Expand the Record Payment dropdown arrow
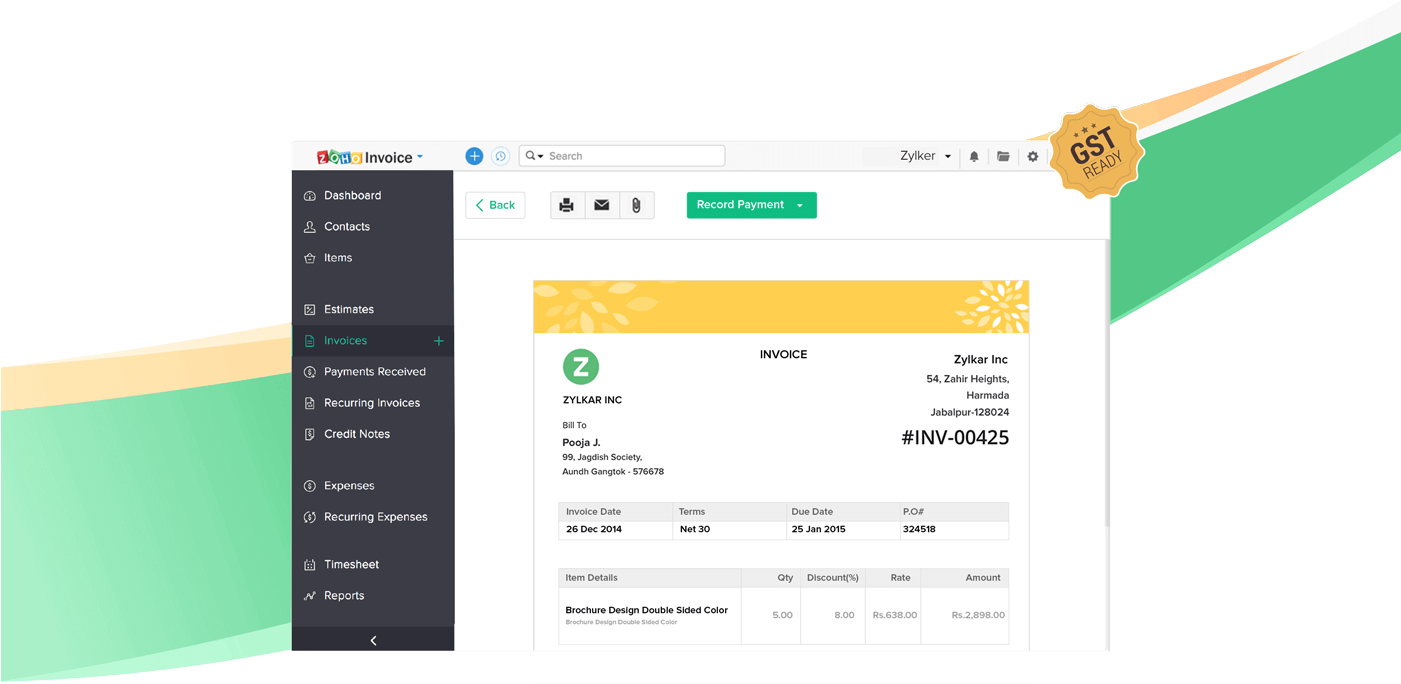Image resolution: width=1401 pixels, height=684 pixels. (x=799, y=205)
